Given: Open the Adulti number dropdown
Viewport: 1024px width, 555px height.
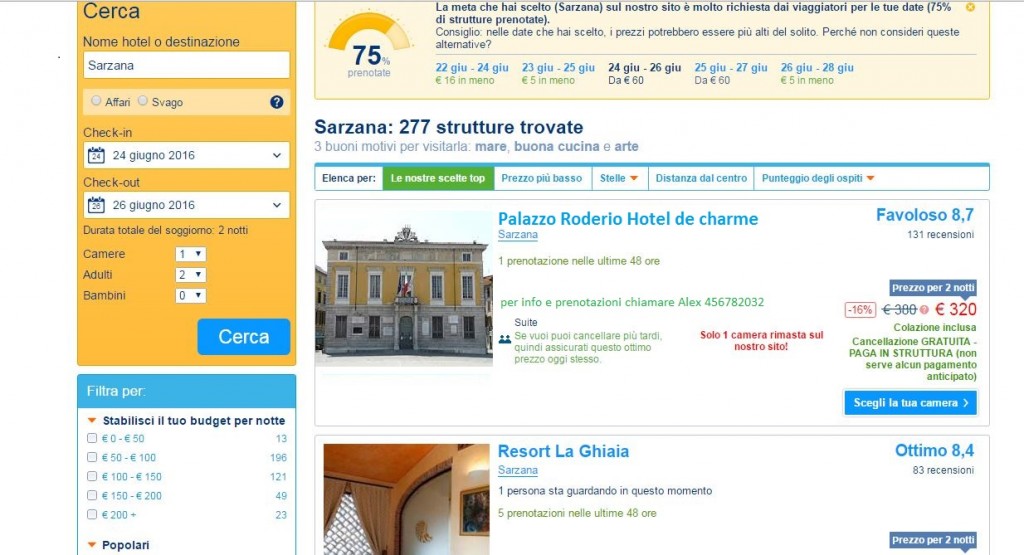Looking at the screenshot, I should click(191, 275).
